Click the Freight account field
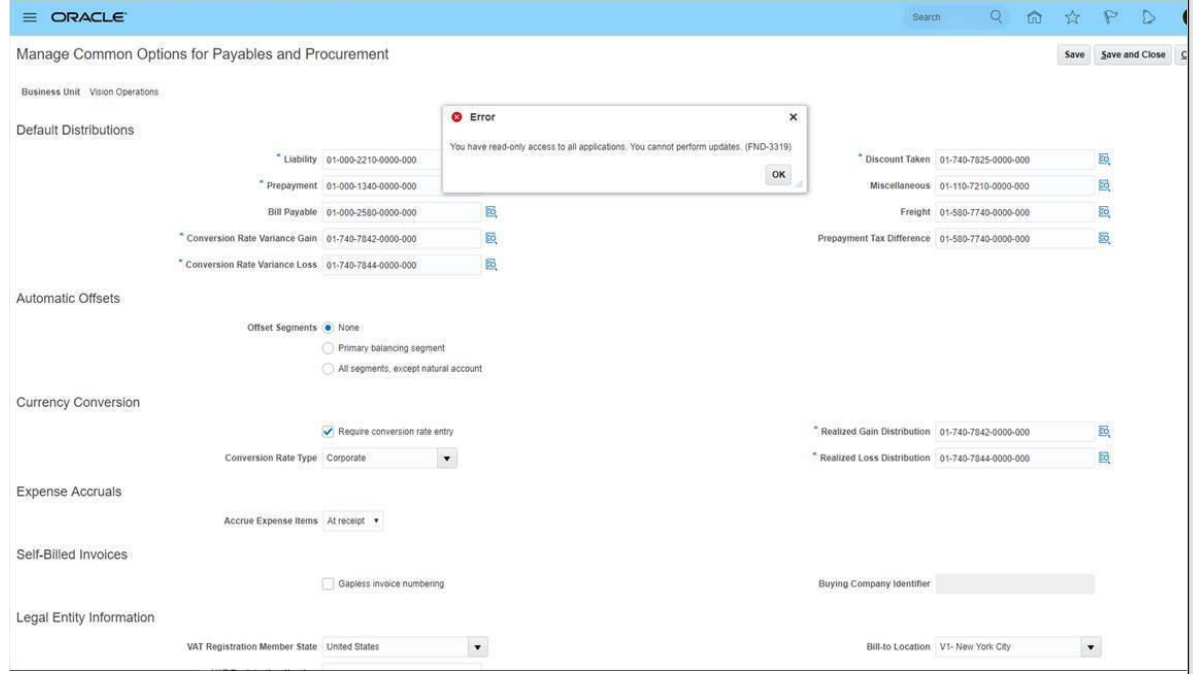Viewport: 1193px width, 674px height. [x=1015, y=212]
